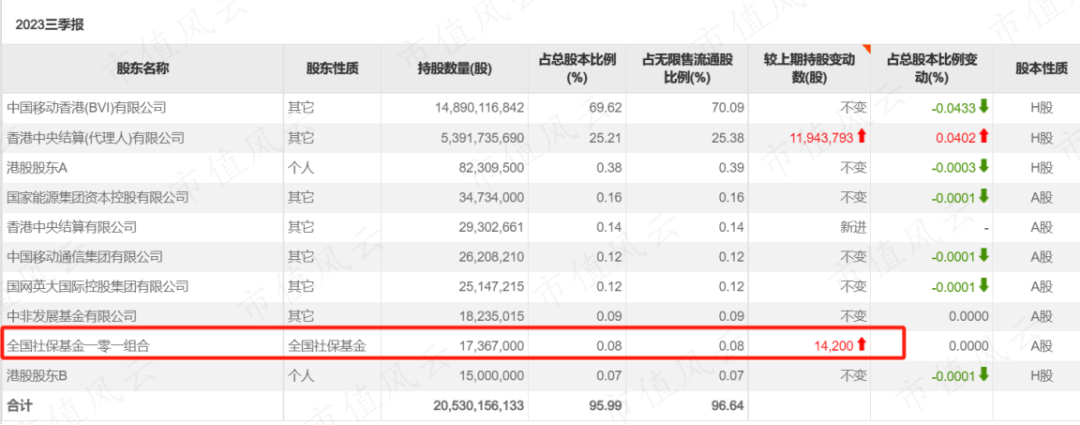
Task: Click total holding 20,530,156,133
Action: 479,406
